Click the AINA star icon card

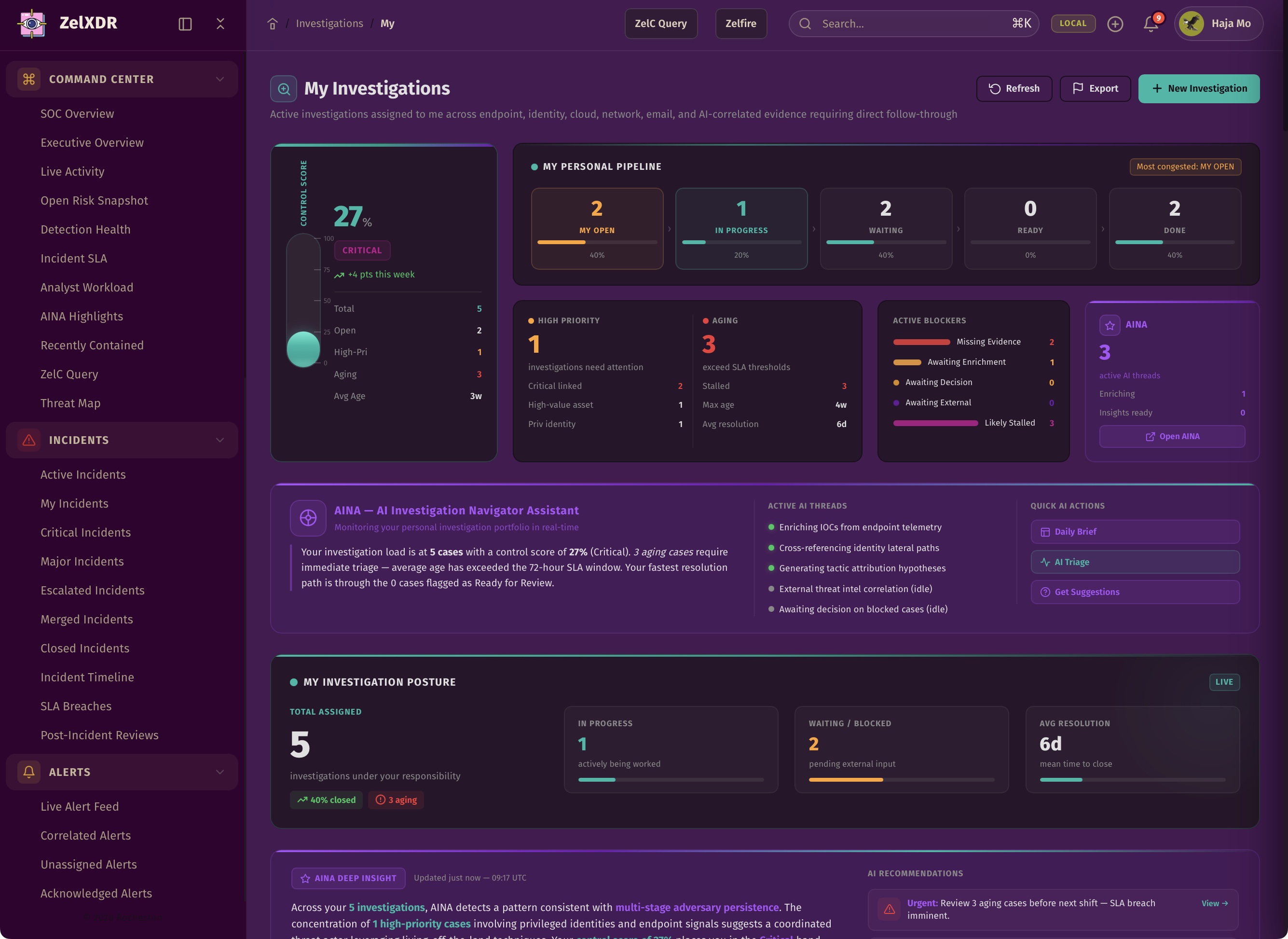[x=1109, y=325]
